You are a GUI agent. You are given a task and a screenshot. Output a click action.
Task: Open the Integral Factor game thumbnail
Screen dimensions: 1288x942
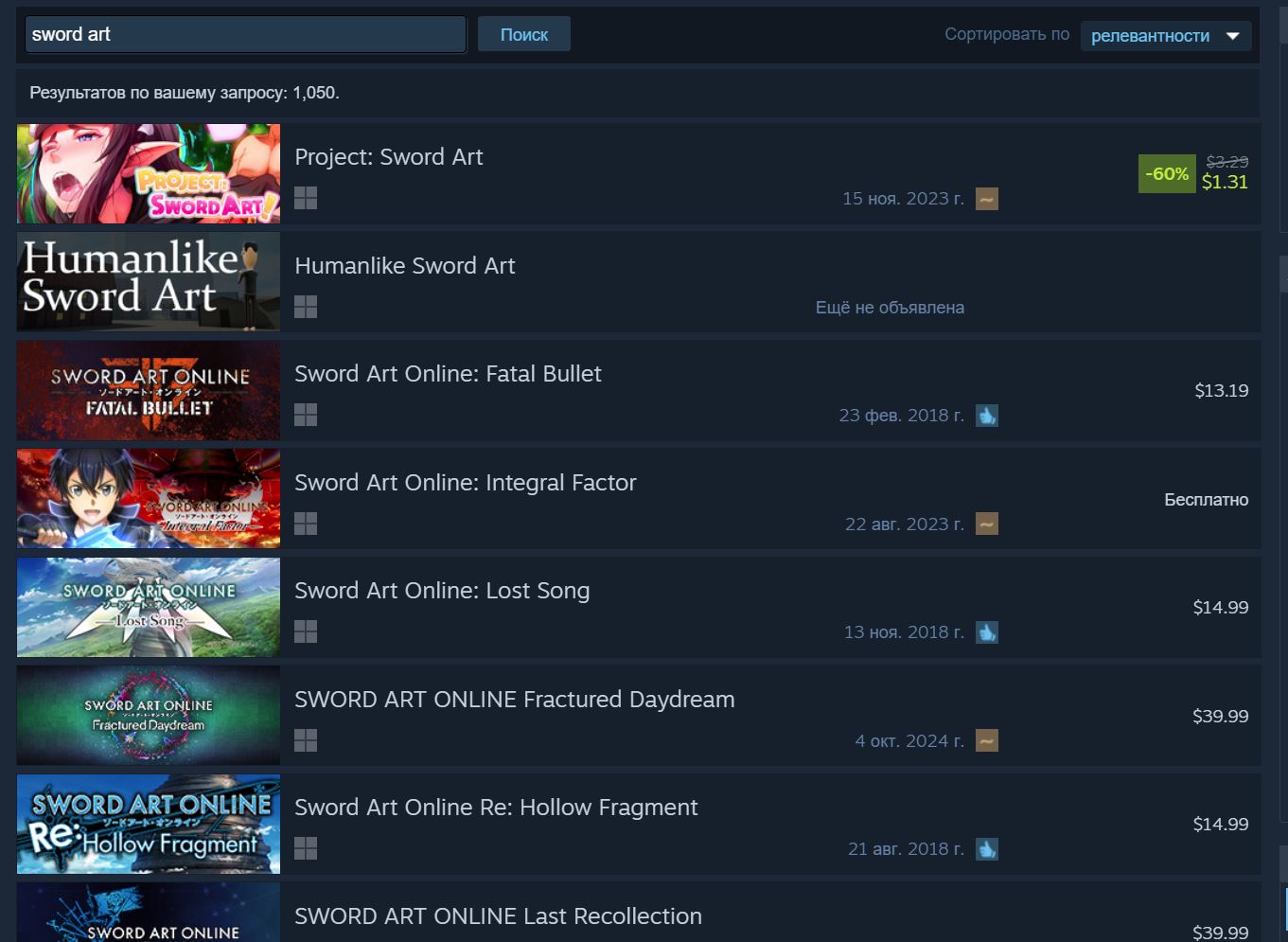coord(149,499)
